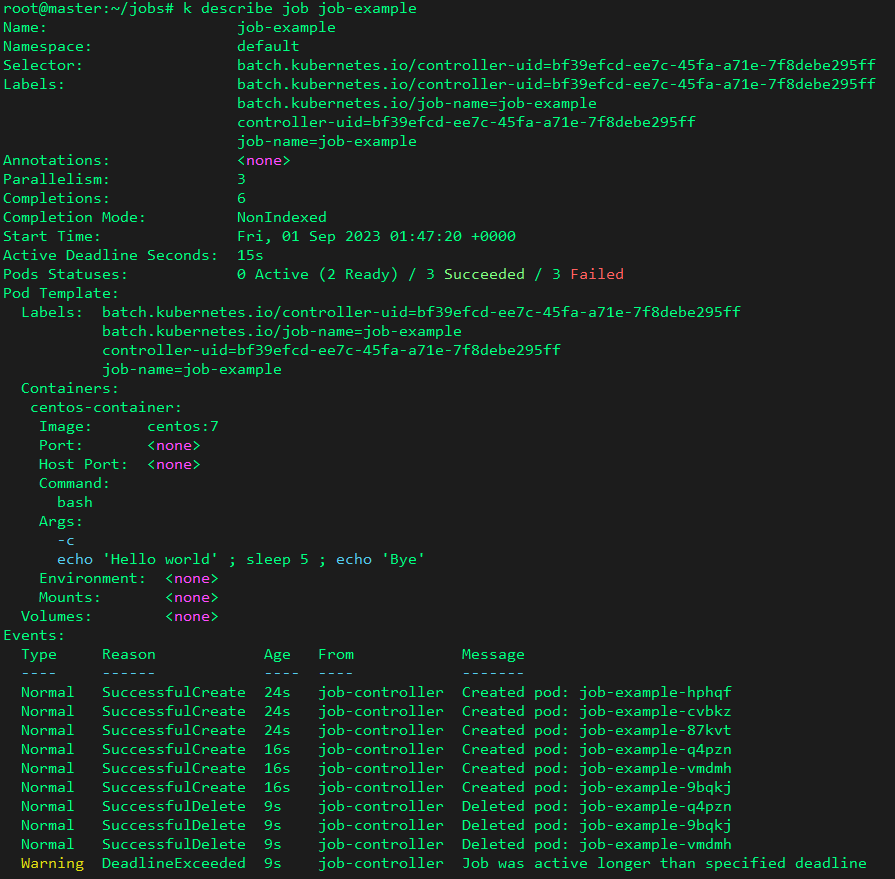Viewport: 895px width, 879px height.
Task: Click the top-level Labels 'job-name=job-example' line
Action: click(x=327, y=142)
